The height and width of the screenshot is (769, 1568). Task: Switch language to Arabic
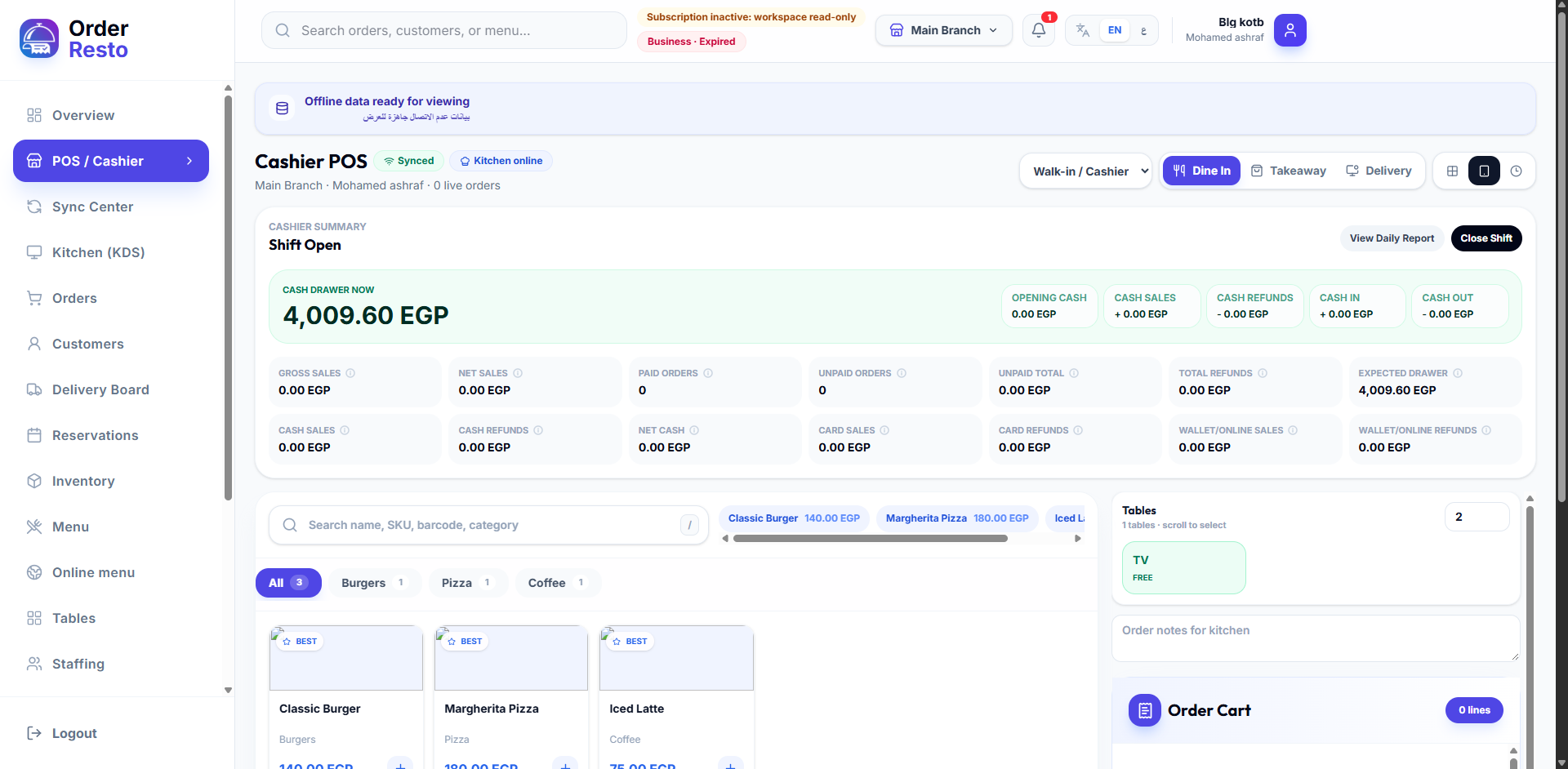point(1143,30)
